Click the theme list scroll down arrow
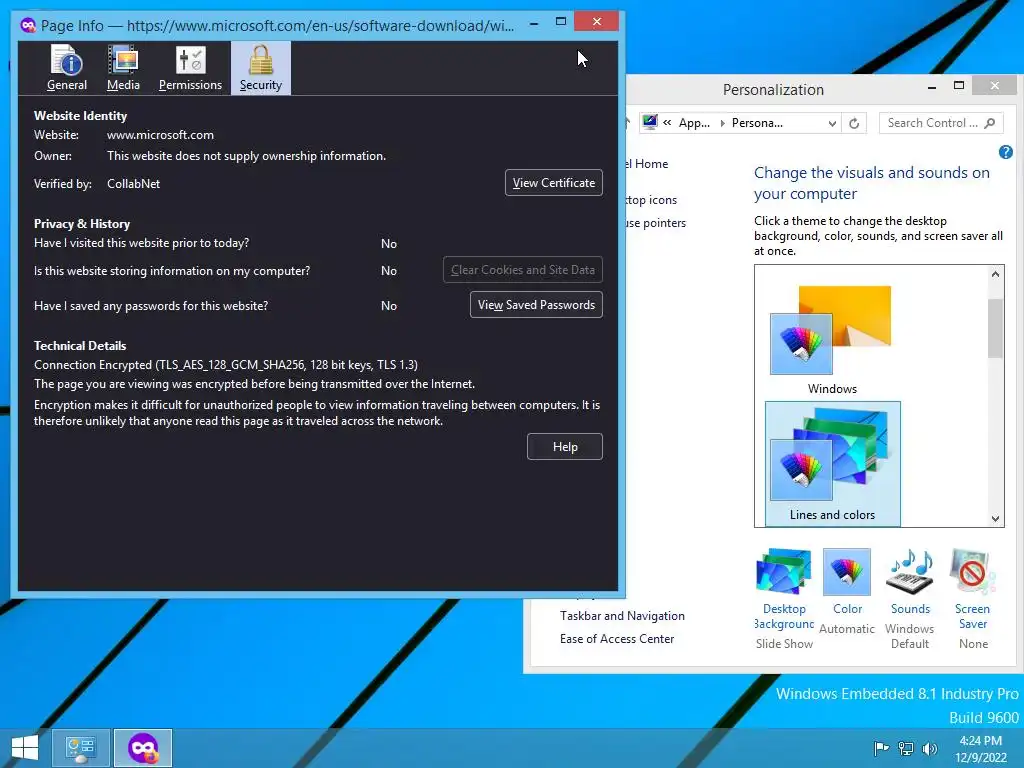1024x768 pixels. coord(995,519)
